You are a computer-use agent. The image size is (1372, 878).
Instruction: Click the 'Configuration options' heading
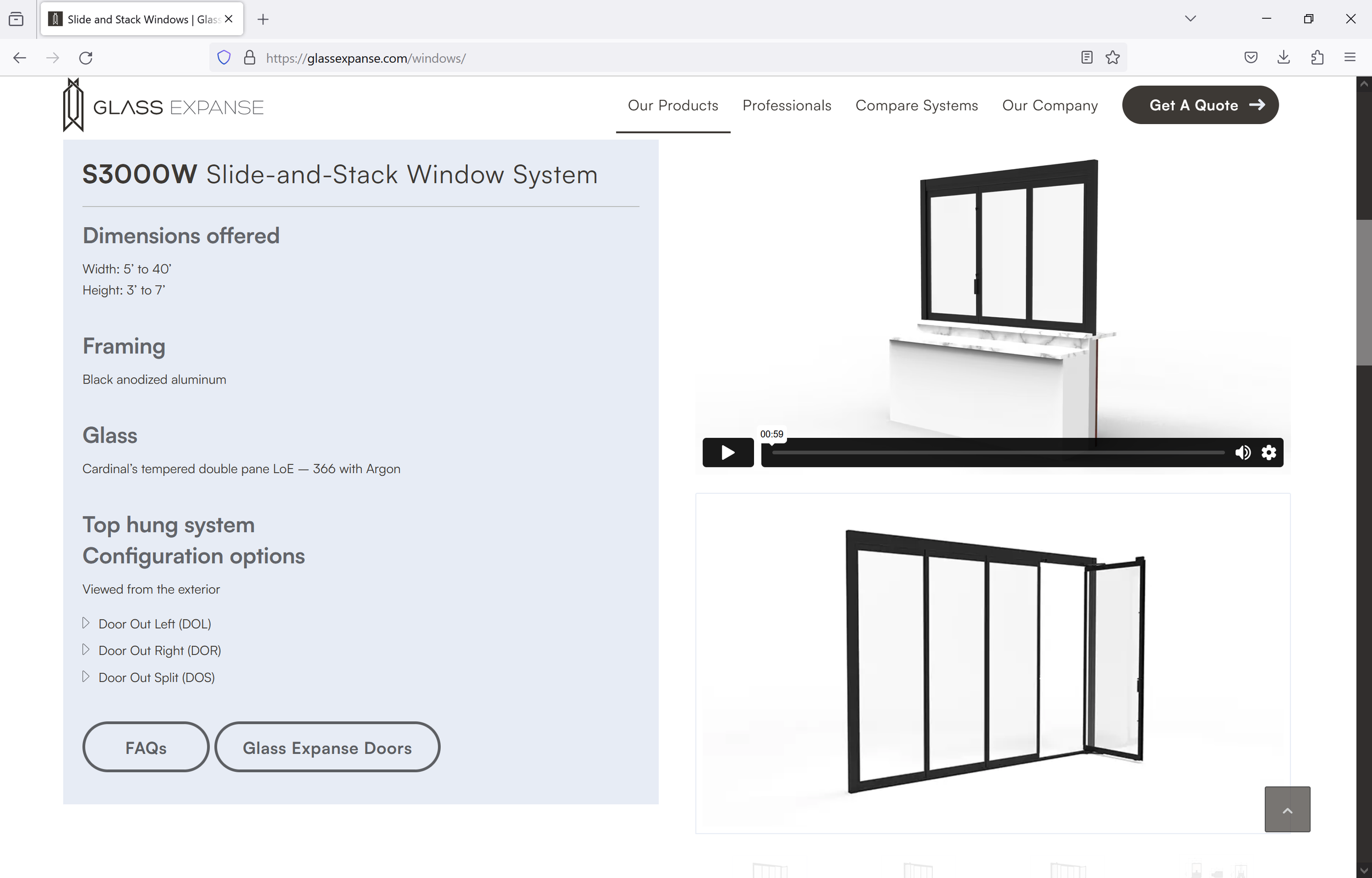[x=193, y=556]
